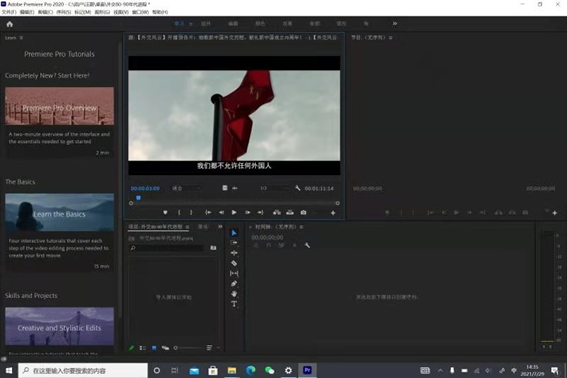Open WeChat from the taskbar
The image size is (567, 378).
pyautogui.click(x=269, y=370)
